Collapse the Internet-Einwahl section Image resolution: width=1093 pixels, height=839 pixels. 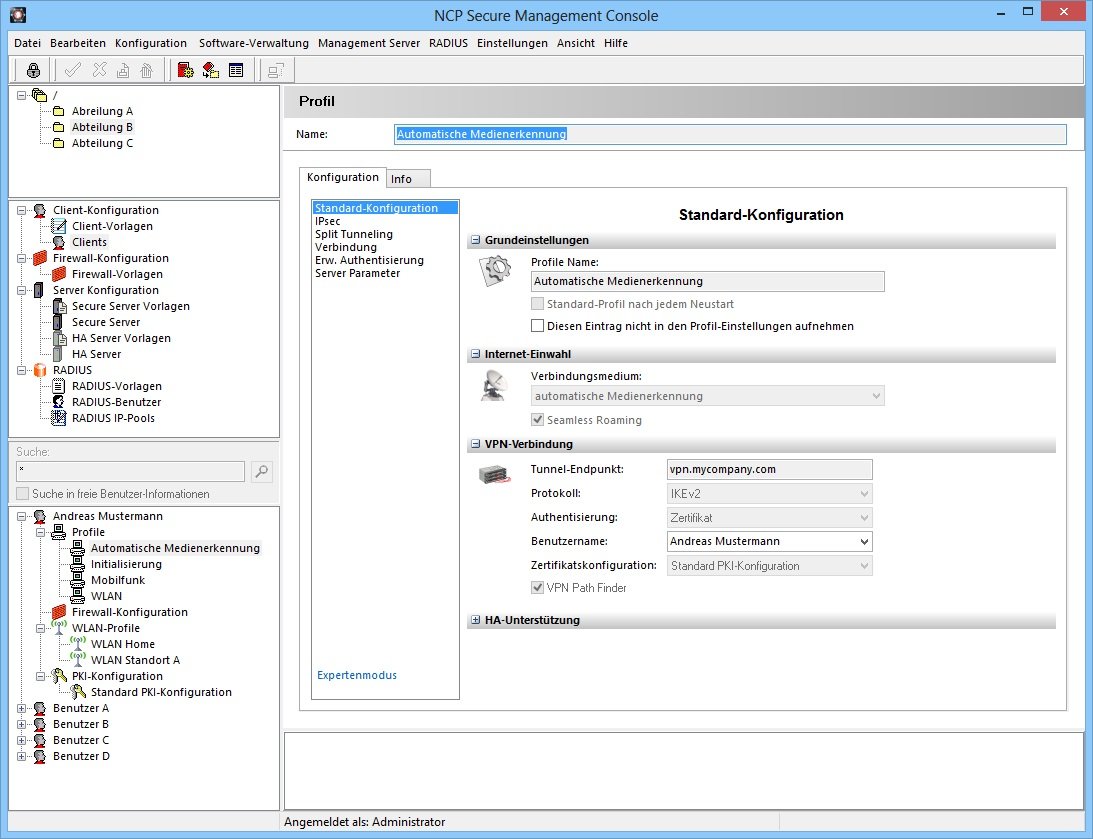point(475,354)
